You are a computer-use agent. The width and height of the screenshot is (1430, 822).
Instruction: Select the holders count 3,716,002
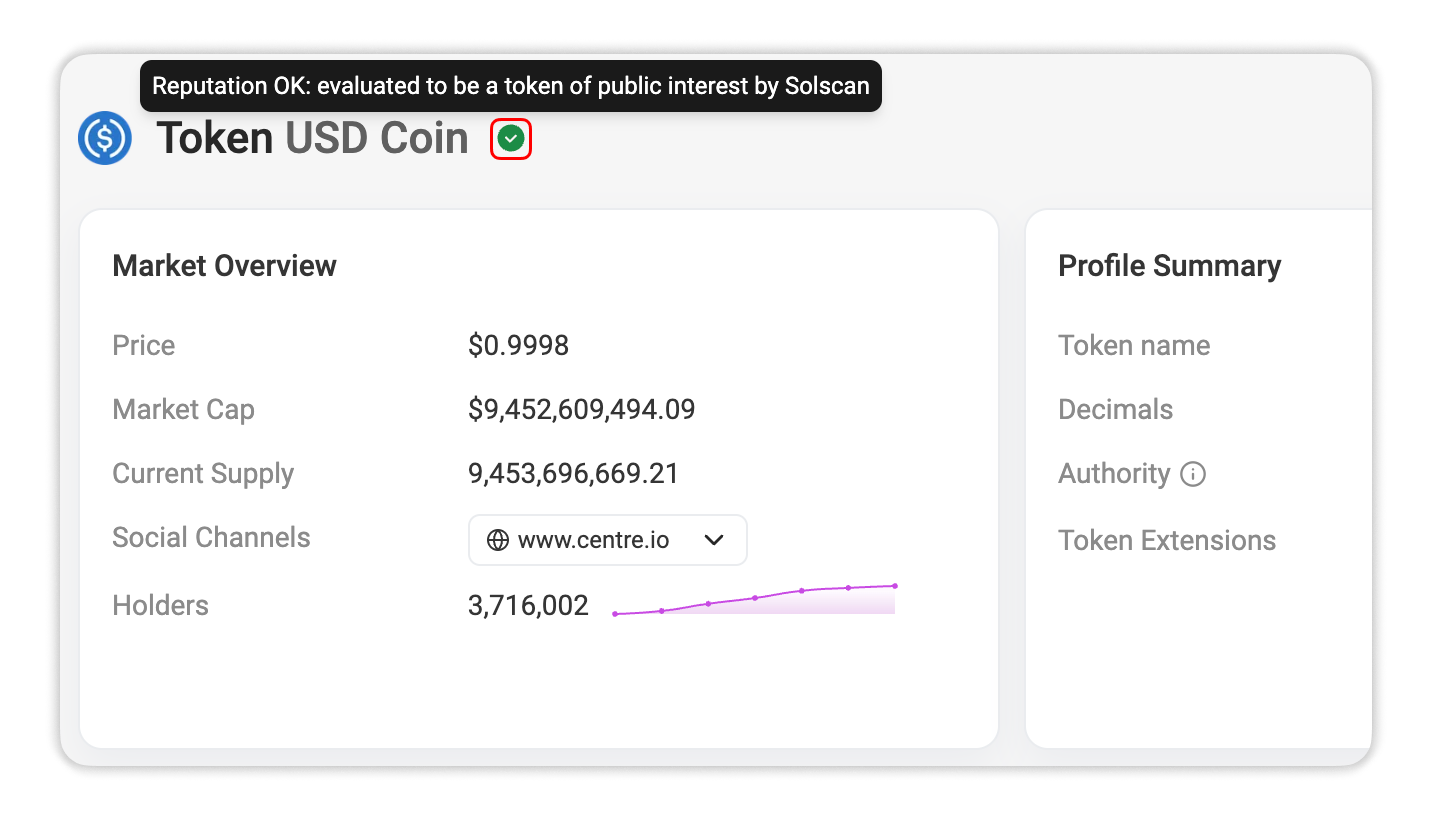click(528, 605)
